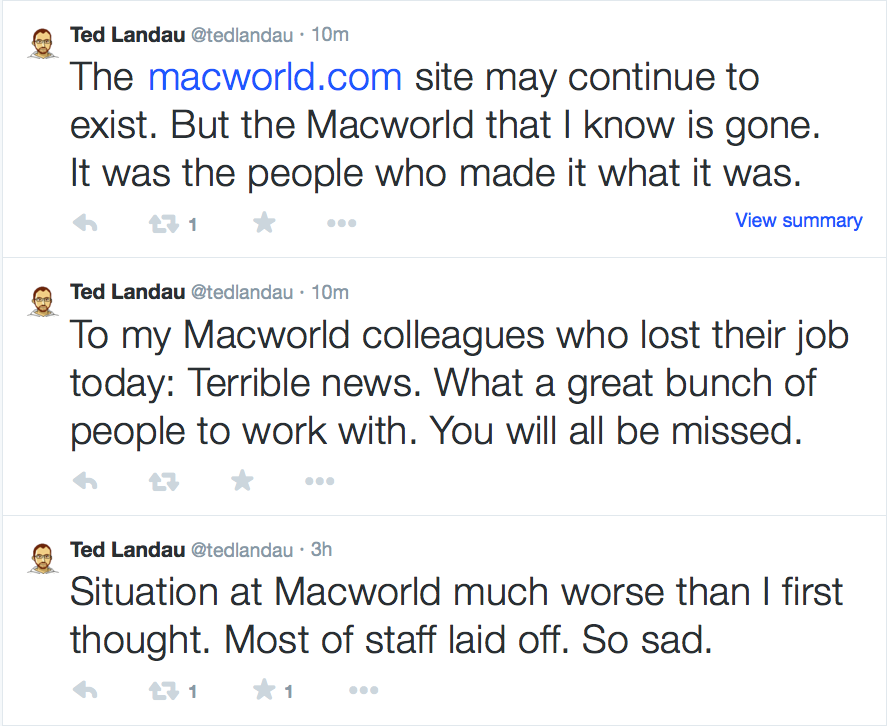Retweet the Macworld colleagues tweet
Viewport: 887px width, 726px height.
coord(162,481)
